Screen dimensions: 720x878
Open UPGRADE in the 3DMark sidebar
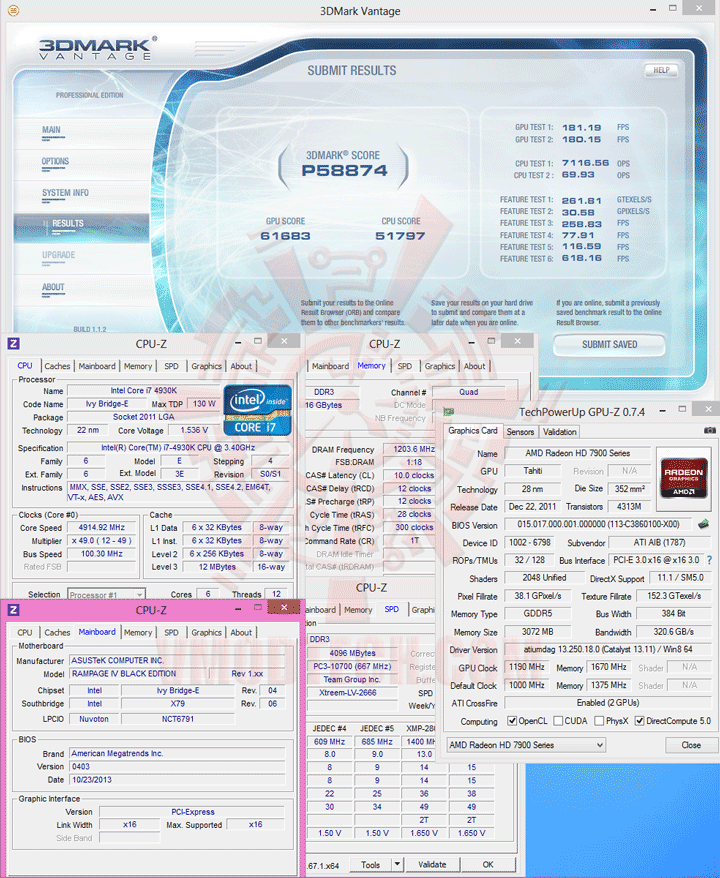pyautogui.click(x=58, y=255)
